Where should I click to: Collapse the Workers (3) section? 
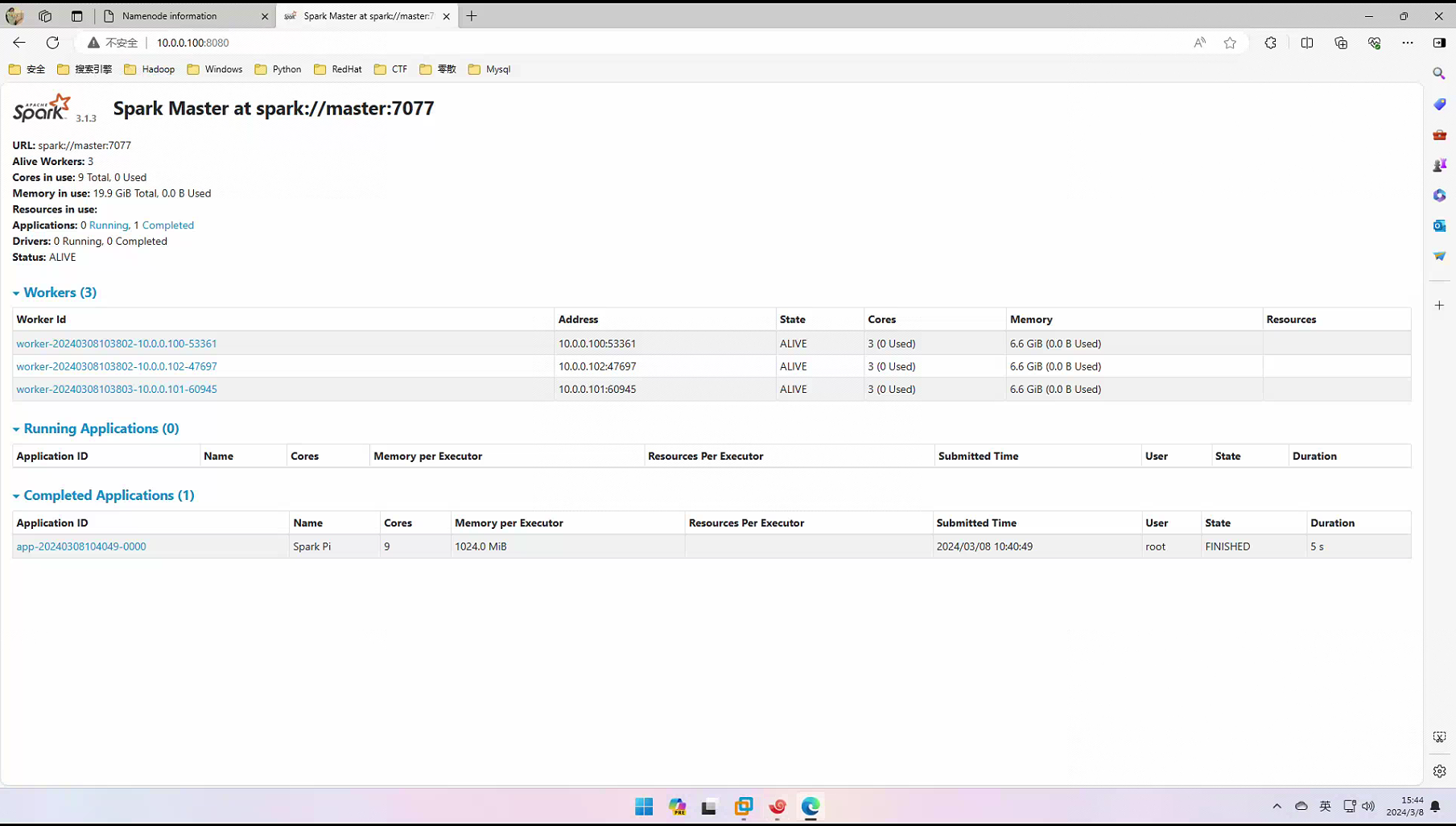pyautogui.click(x=55, y=292)
